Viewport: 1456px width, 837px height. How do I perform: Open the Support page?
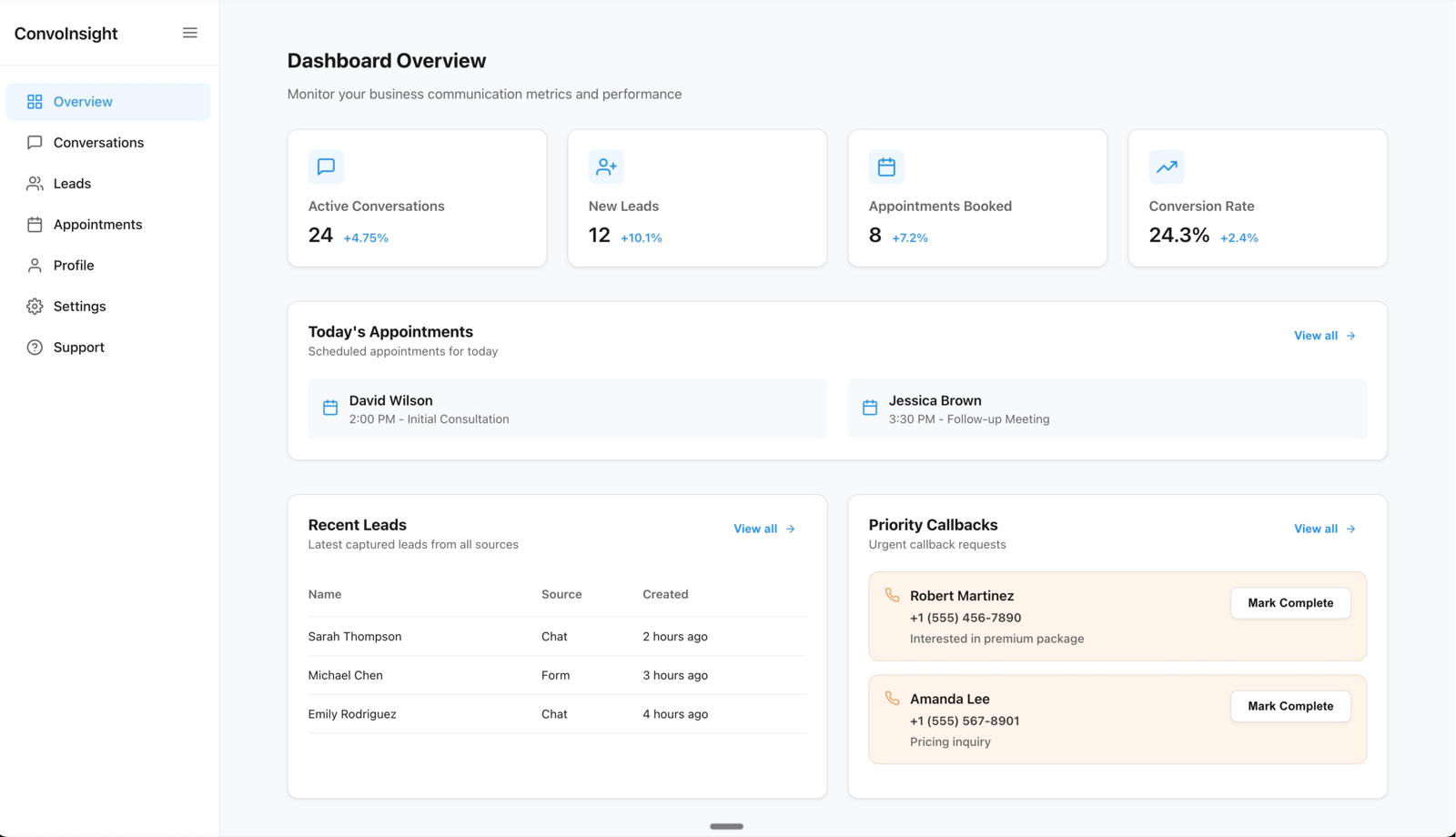click(108, 348)
